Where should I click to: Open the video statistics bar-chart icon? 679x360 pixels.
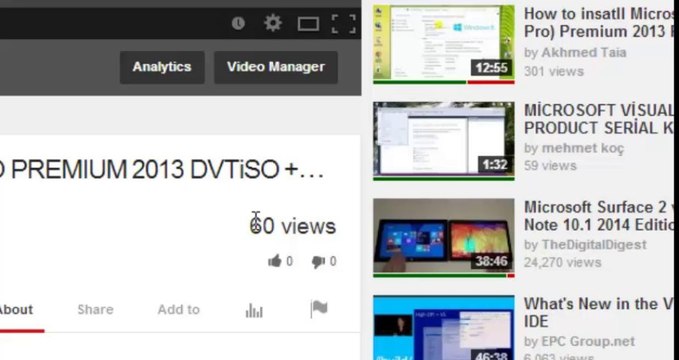254,310
